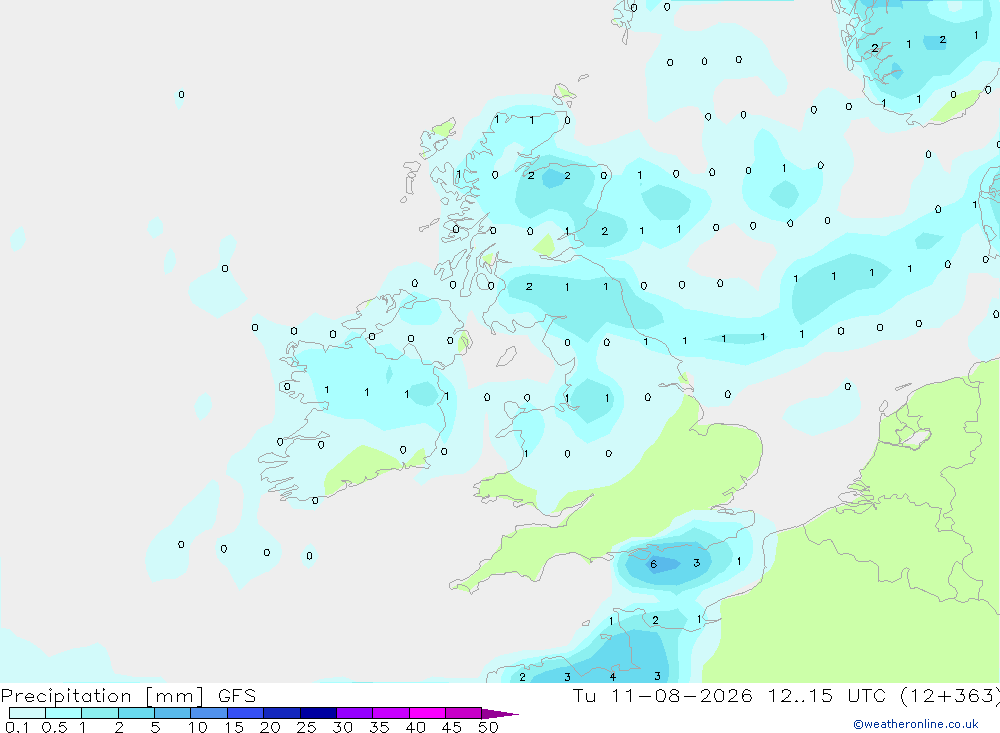1000x733 pixels.
Task: Click the 'GFS' model label
Action: (237, 696)
